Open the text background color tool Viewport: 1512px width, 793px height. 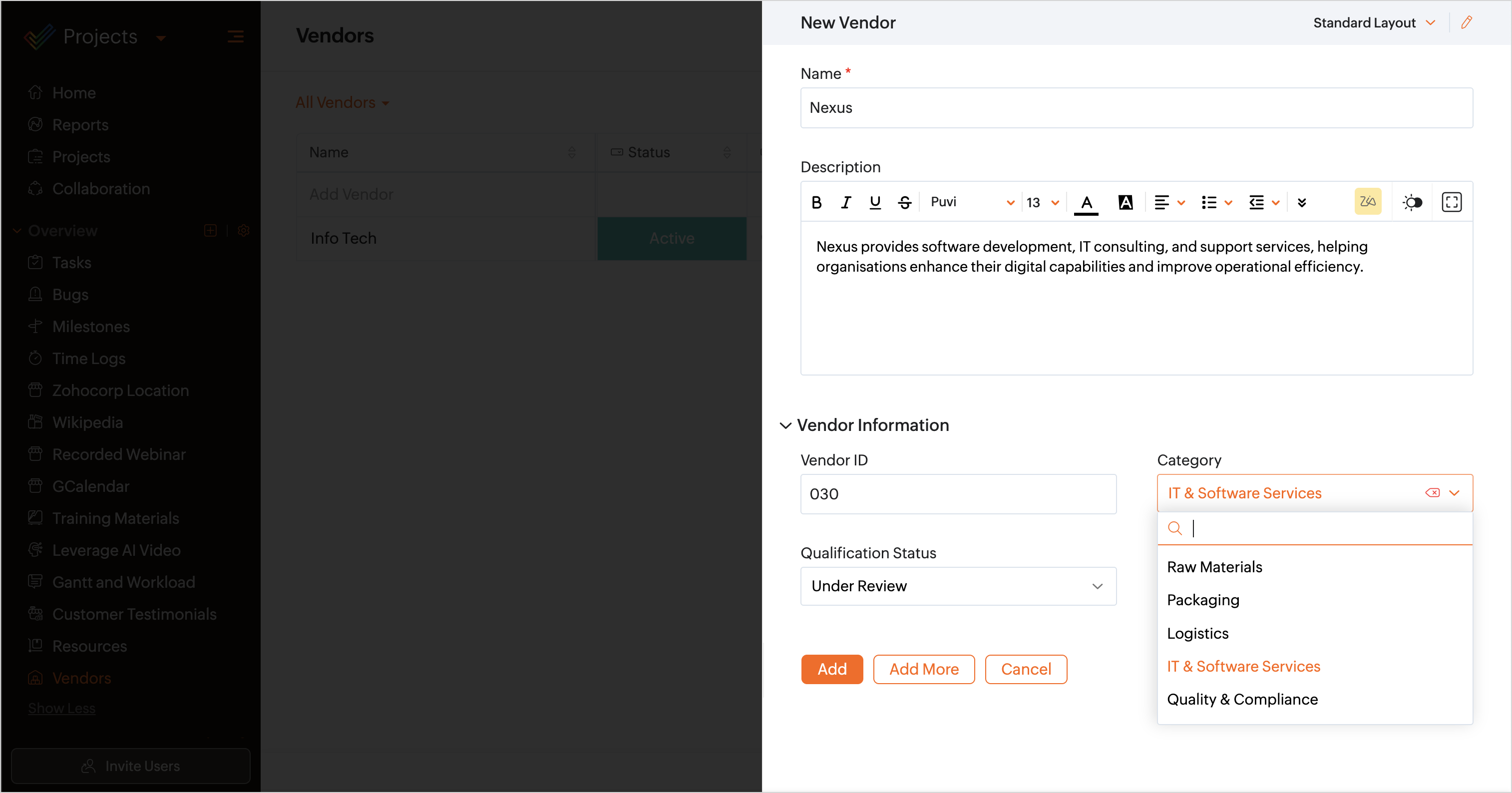[1125, 203]
